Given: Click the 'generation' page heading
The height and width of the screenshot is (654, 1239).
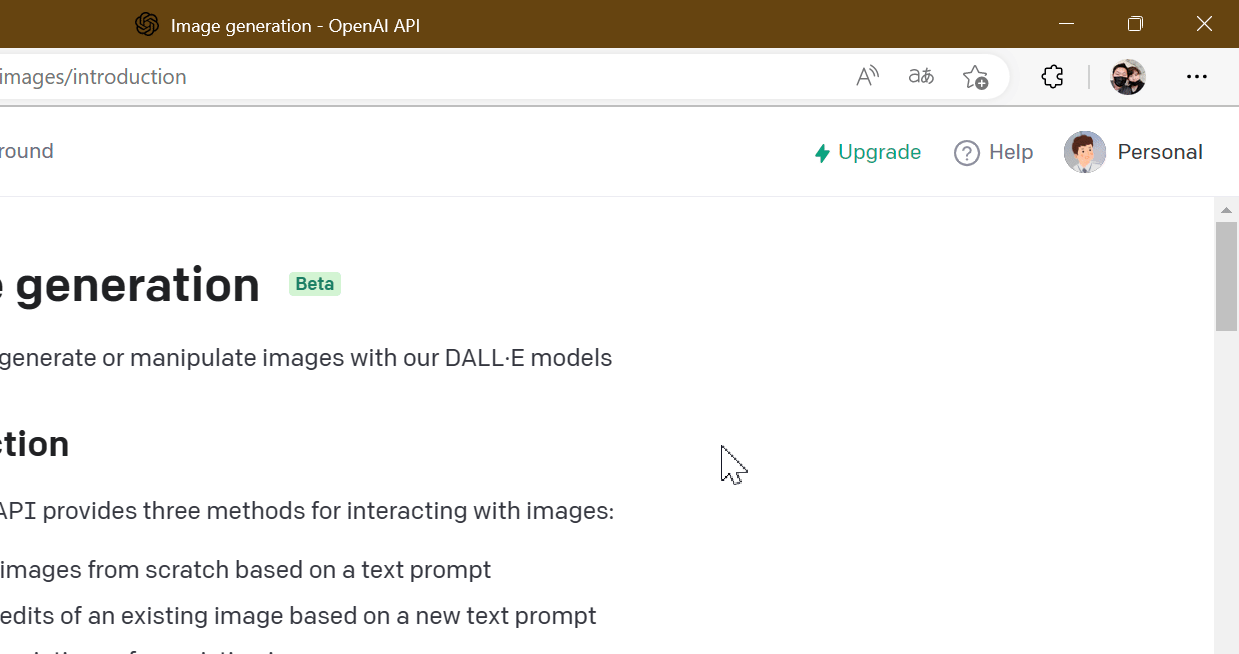Looking at the screenshot, I should [x=137, y=286].
